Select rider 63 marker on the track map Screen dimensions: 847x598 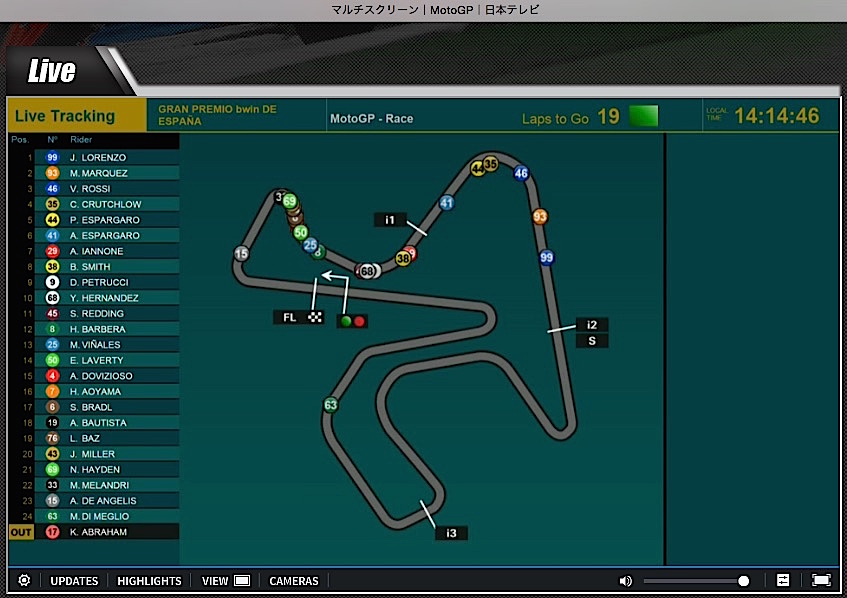(x=331, y=405)
